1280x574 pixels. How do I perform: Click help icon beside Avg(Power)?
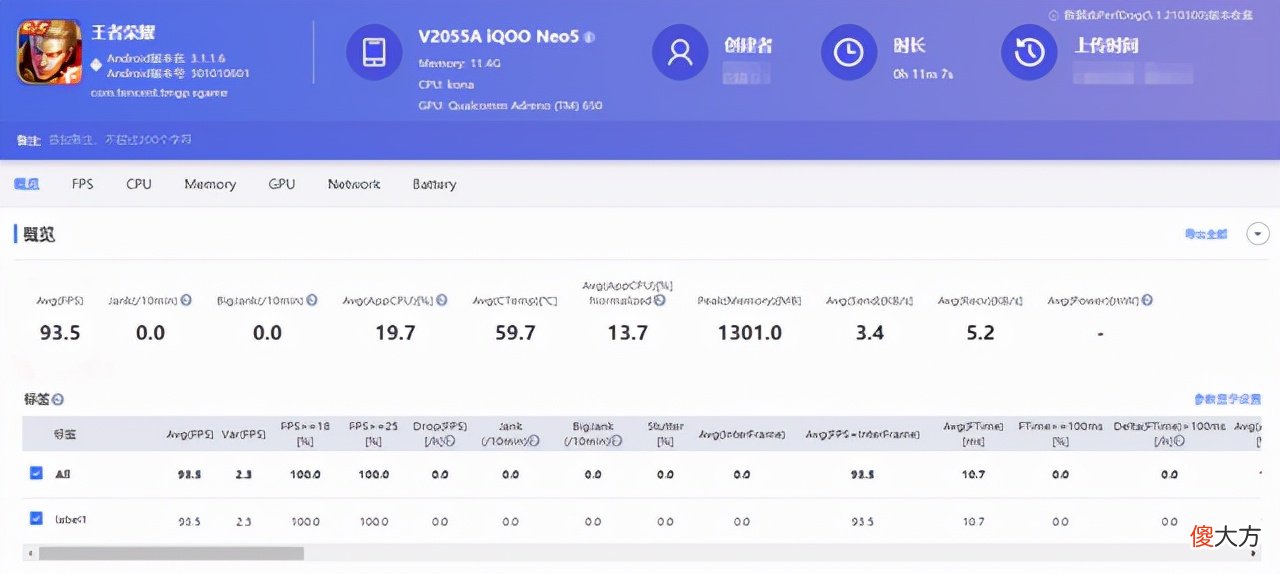tap(1147, 300)
